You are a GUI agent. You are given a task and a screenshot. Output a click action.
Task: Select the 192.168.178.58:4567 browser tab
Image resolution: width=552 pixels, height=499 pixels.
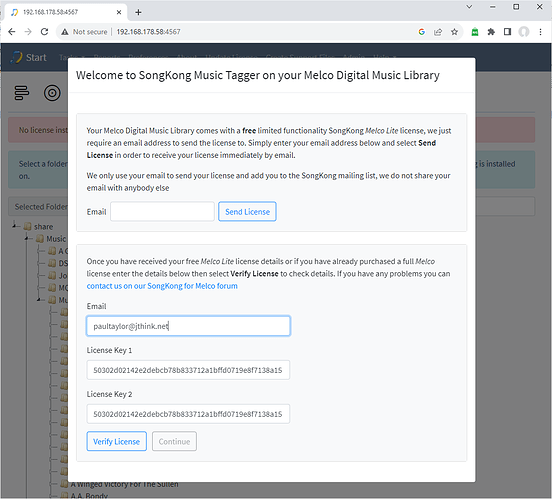click(65, 12)
